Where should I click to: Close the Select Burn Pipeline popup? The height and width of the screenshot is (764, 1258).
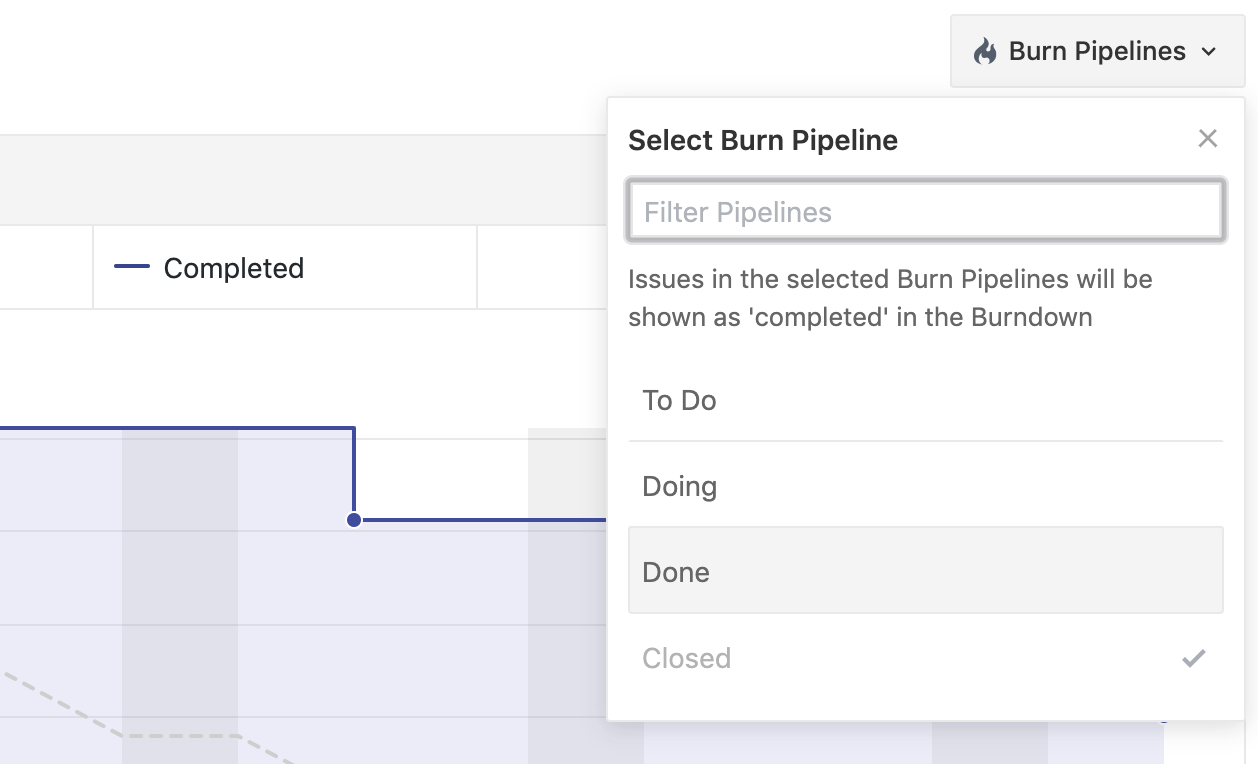tap(1208, 139)
